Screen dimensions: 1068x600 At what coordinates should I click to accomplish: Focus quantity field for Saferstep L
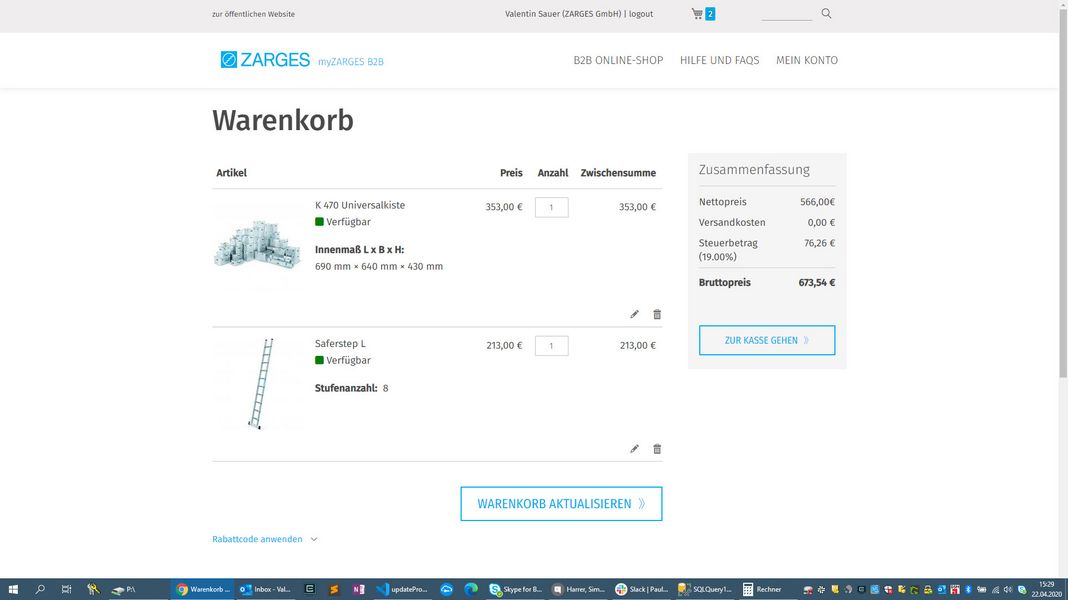tap(551, 346)
